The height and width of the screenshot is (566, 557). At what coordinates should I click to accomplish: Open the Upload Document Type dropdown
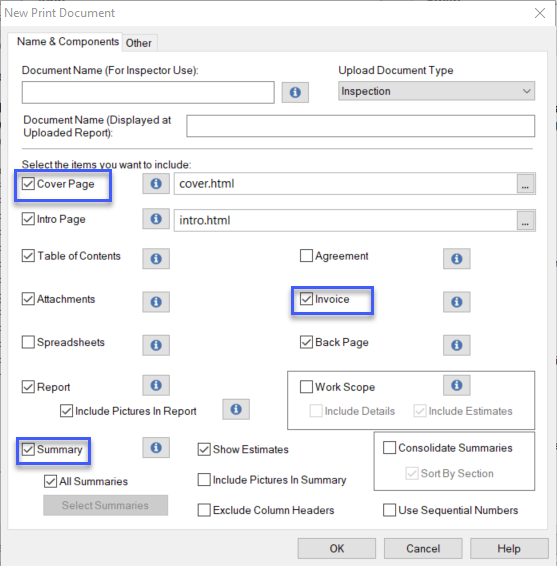click(x=436, y=91)
